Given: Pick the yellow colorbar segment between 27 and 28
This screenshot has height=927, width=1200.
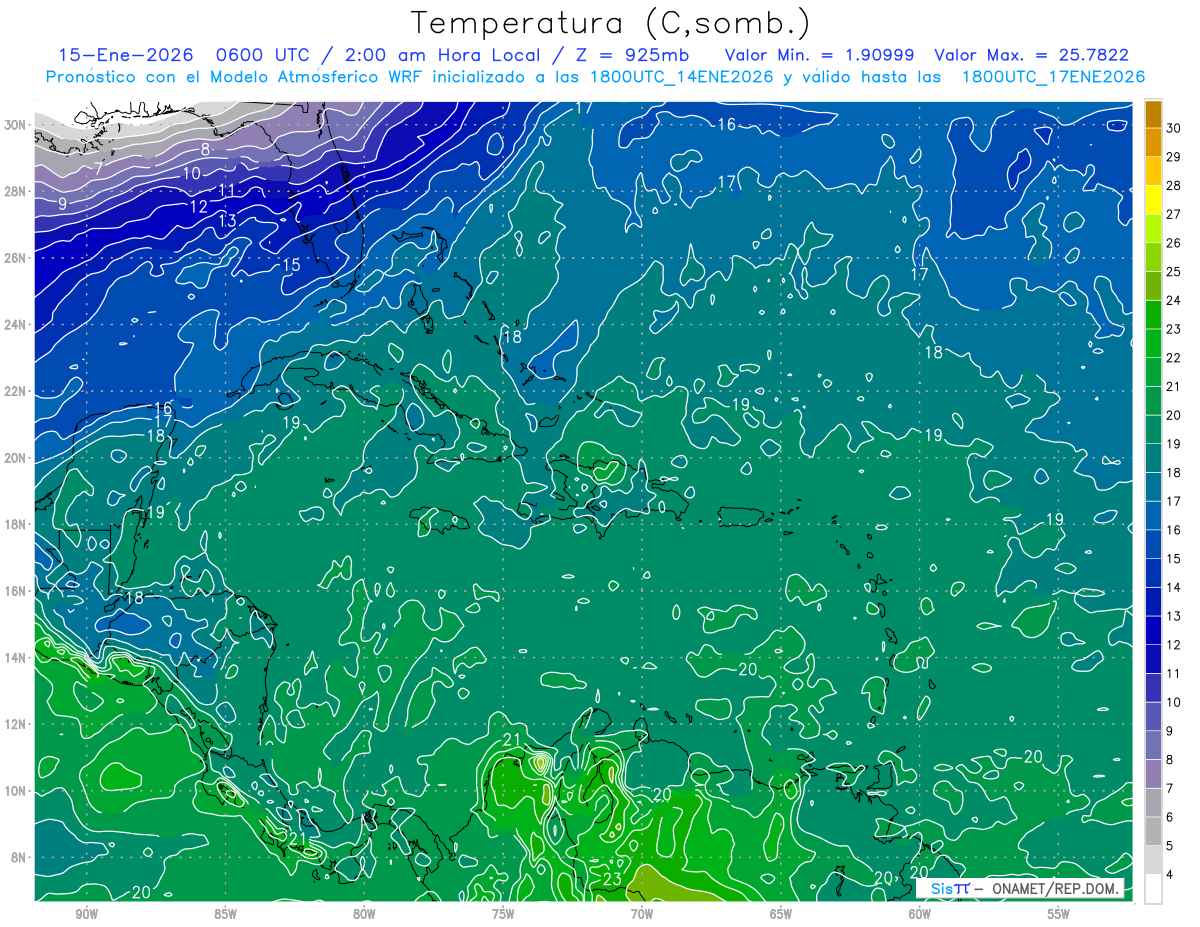Looking at the screenshot, I should tap(1153, 200).
